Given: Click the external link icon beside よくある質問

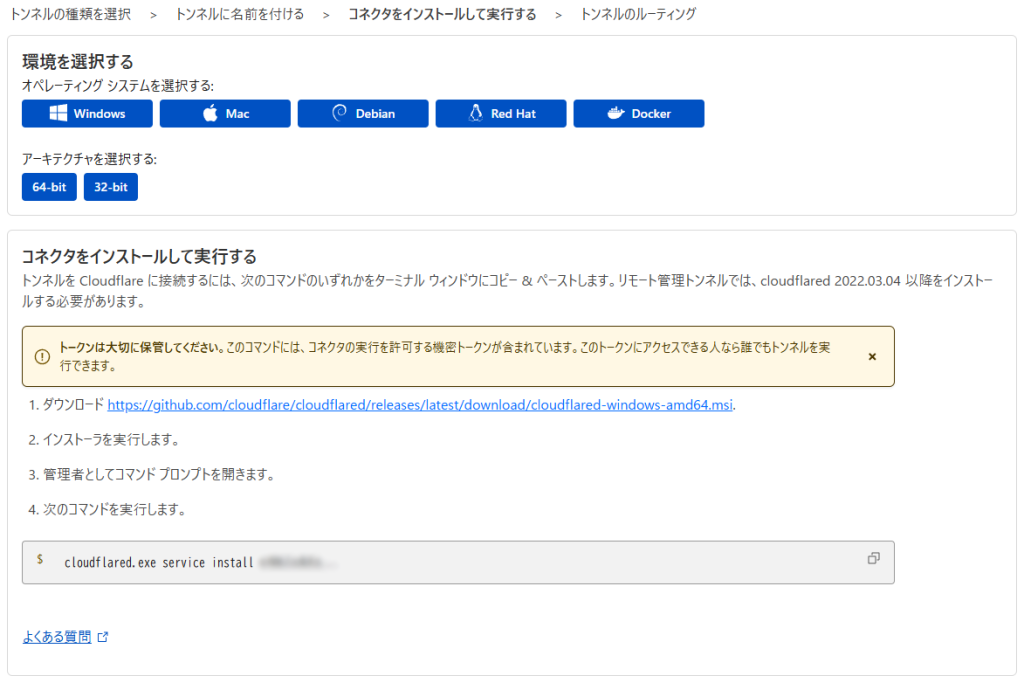Looking at the screenshot, I should coord(103,637).
